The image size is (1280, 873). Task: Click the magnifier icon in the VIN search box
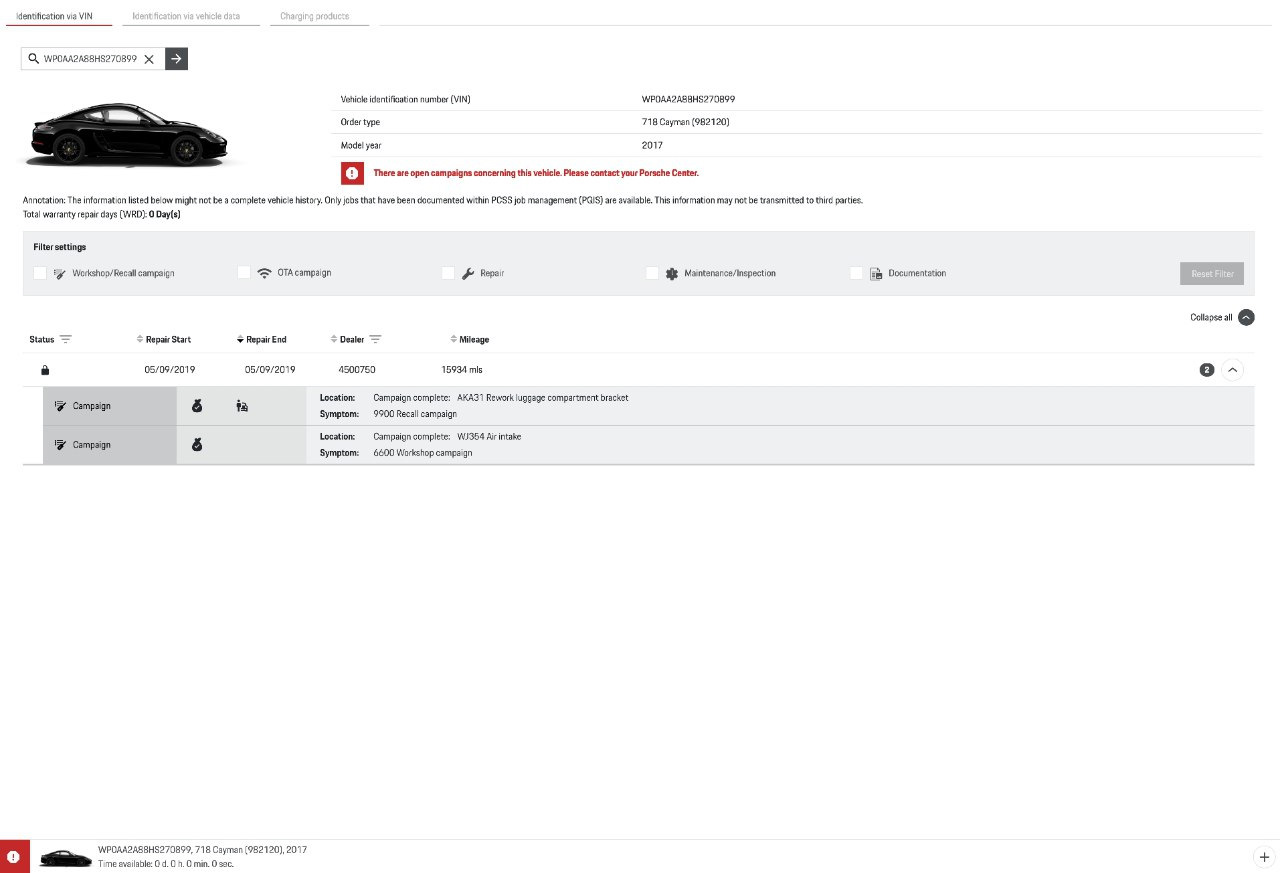click(x=33, y=59)
